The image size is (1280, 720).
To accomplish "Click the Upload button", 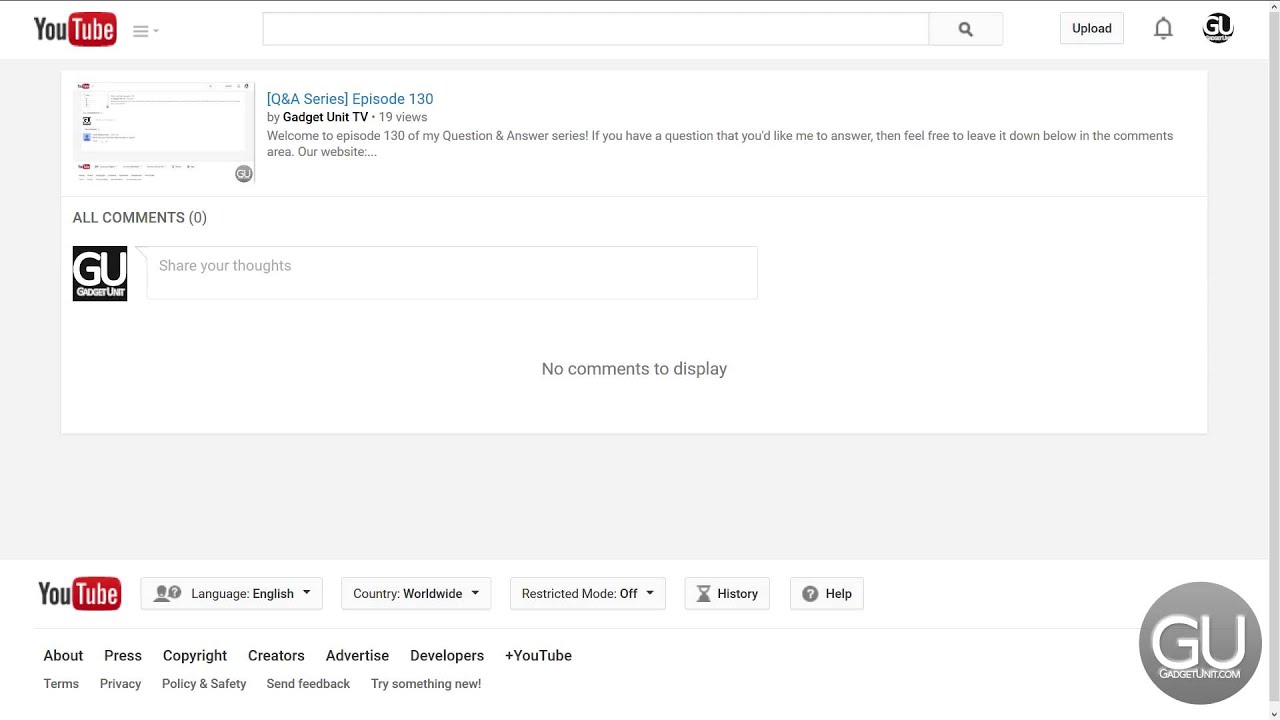I will coord(1092,29).
